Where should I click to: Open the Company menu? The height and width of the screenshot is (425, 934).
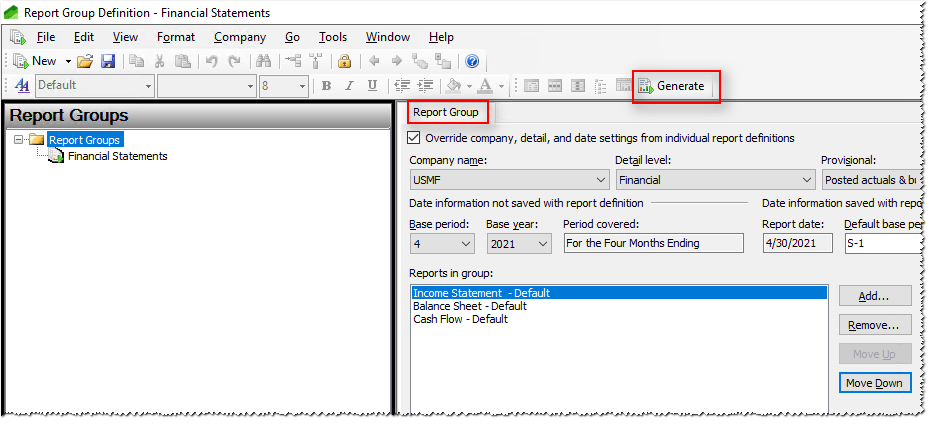coord(239,37)
